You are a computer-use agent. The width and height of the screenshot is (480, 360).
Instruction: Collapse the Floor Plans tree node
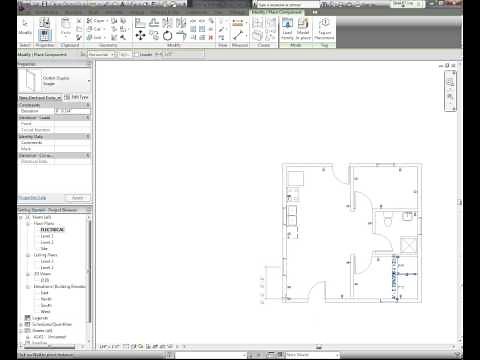click(x=28, y=224)
